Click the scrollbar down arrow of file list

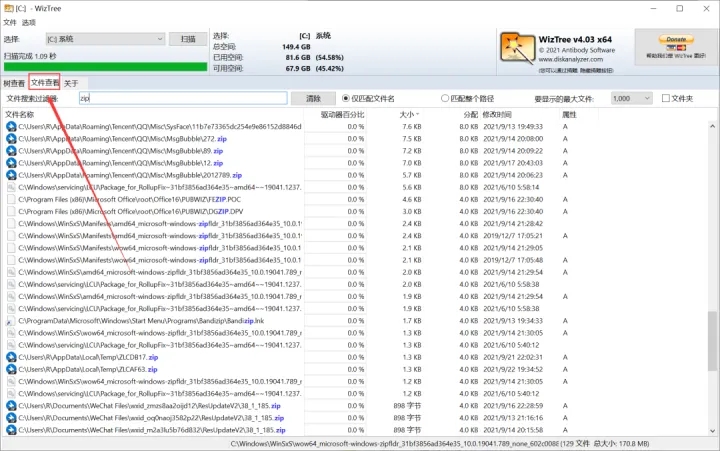tap(712, 431)
